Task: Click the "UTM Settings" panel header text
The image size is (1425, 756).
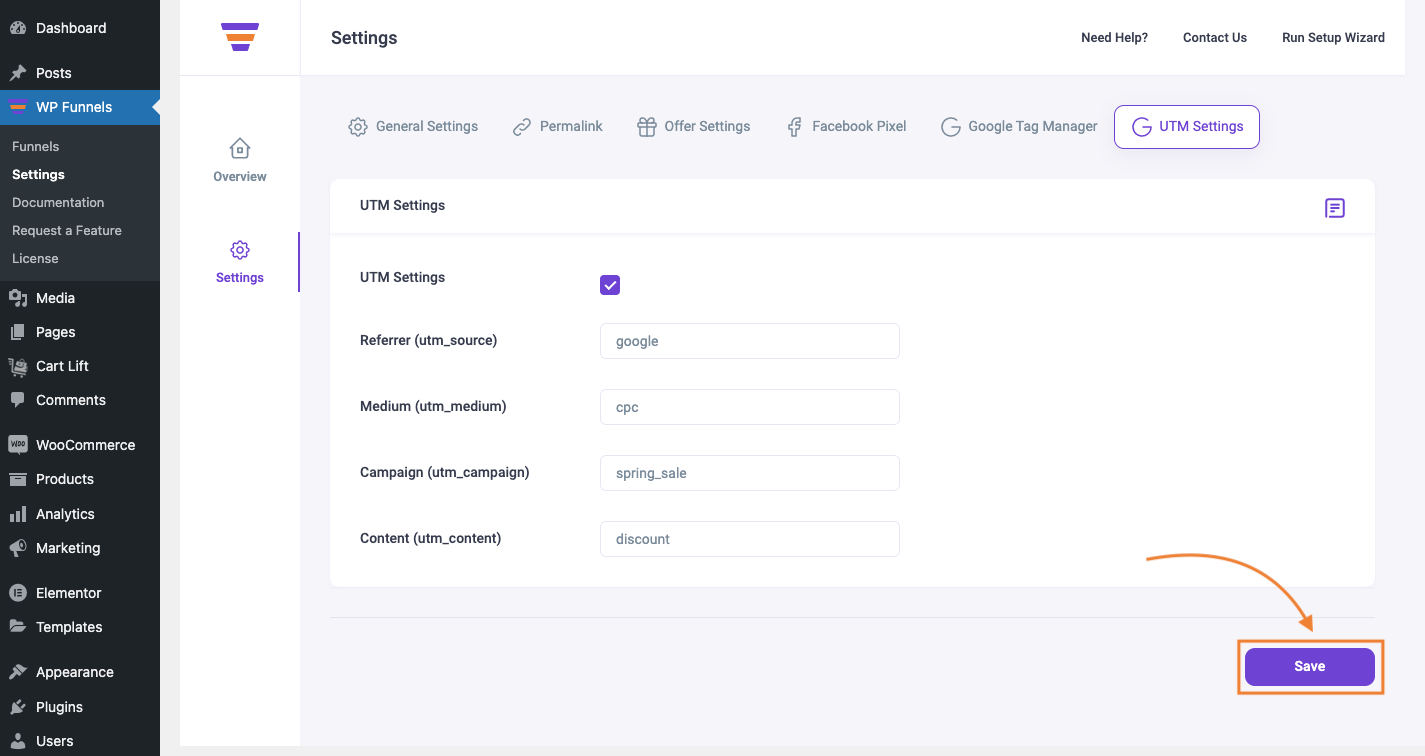Action: [x=402, y=205]
